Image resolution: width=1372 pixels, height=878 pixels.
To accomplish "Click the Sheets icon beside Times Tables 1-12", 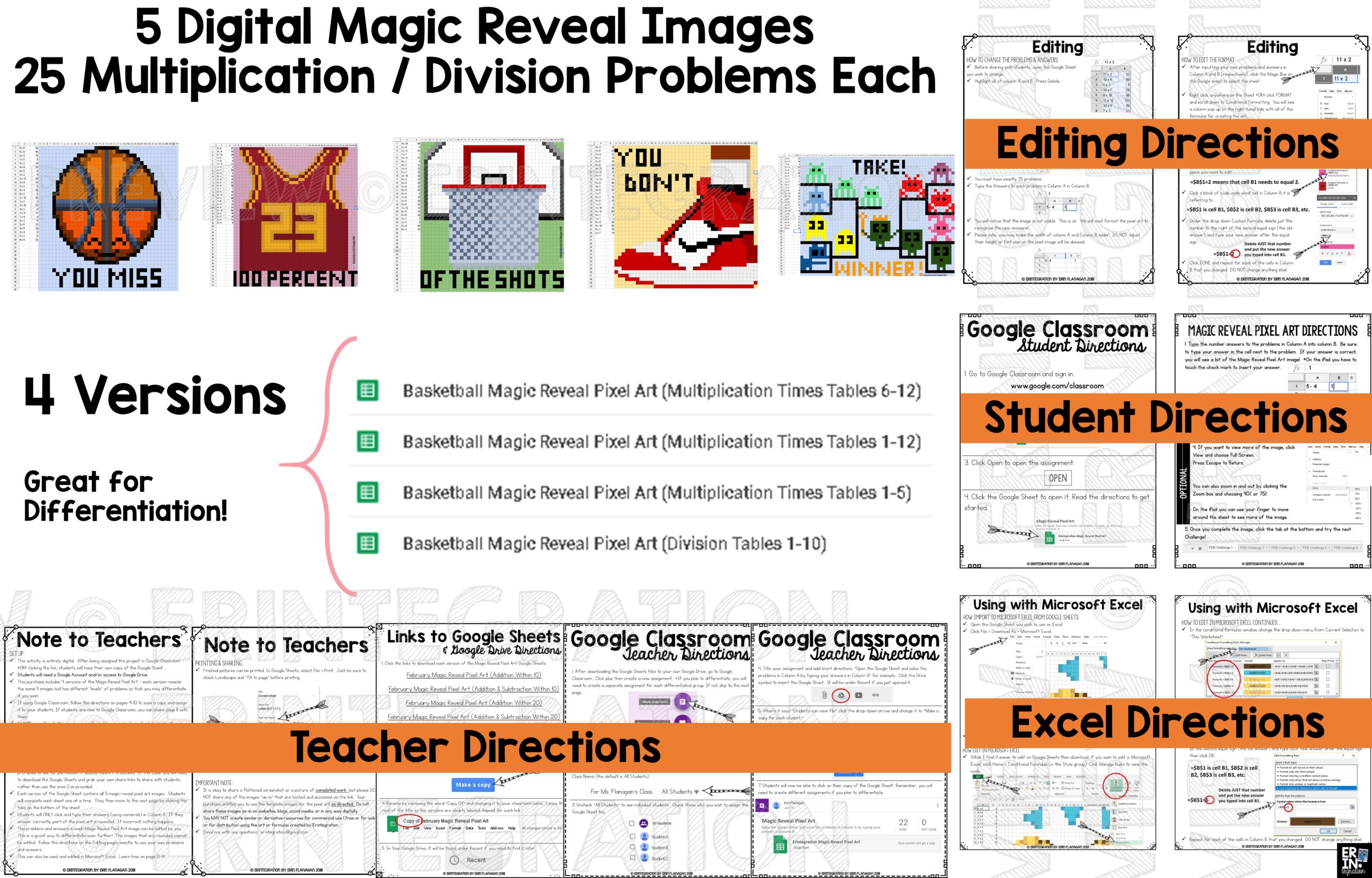I will [x=368, y=441].
